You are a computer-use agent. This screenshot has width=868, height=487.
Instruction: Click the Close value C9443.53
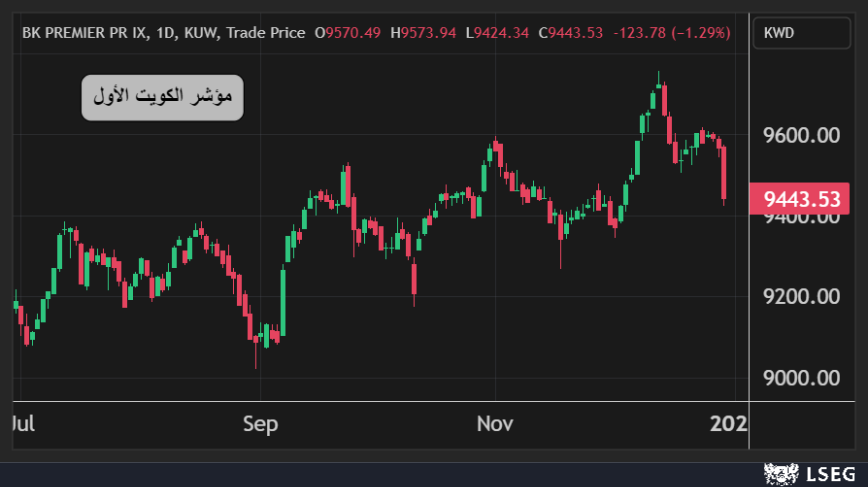571,33
